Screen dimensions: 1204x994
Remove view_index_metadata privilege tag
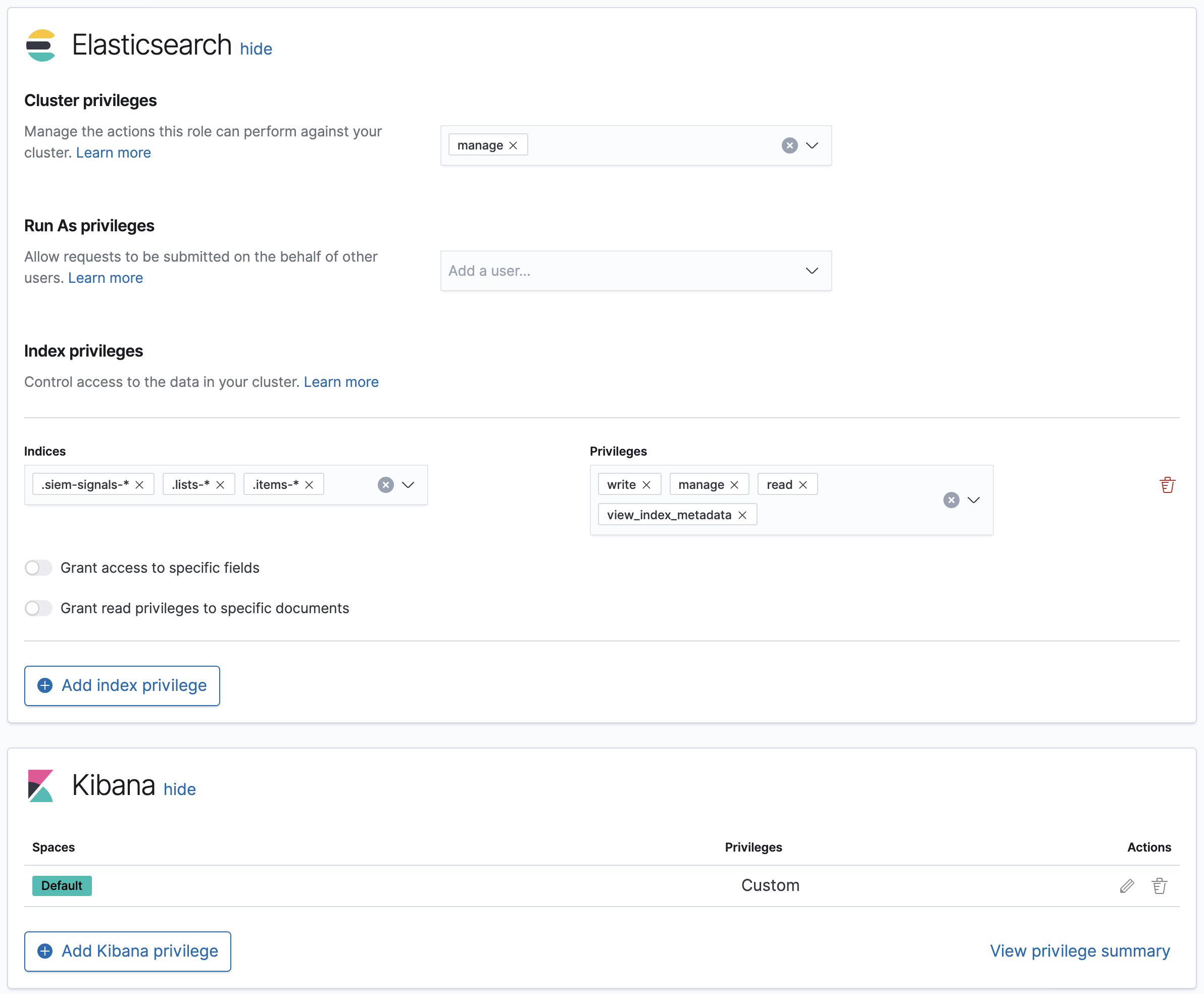pyautogui.click(x=742, y=515)
